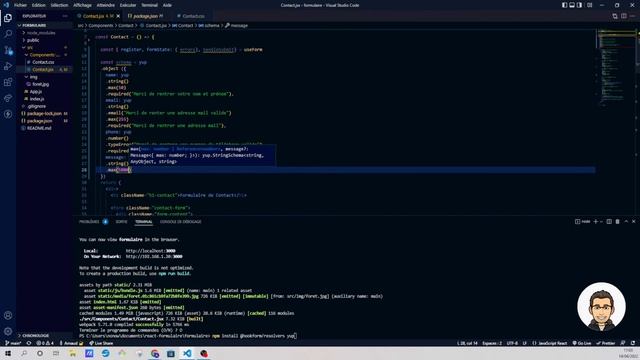Open README.md in the explorer
640x360 pixels.
coord(45,128)
